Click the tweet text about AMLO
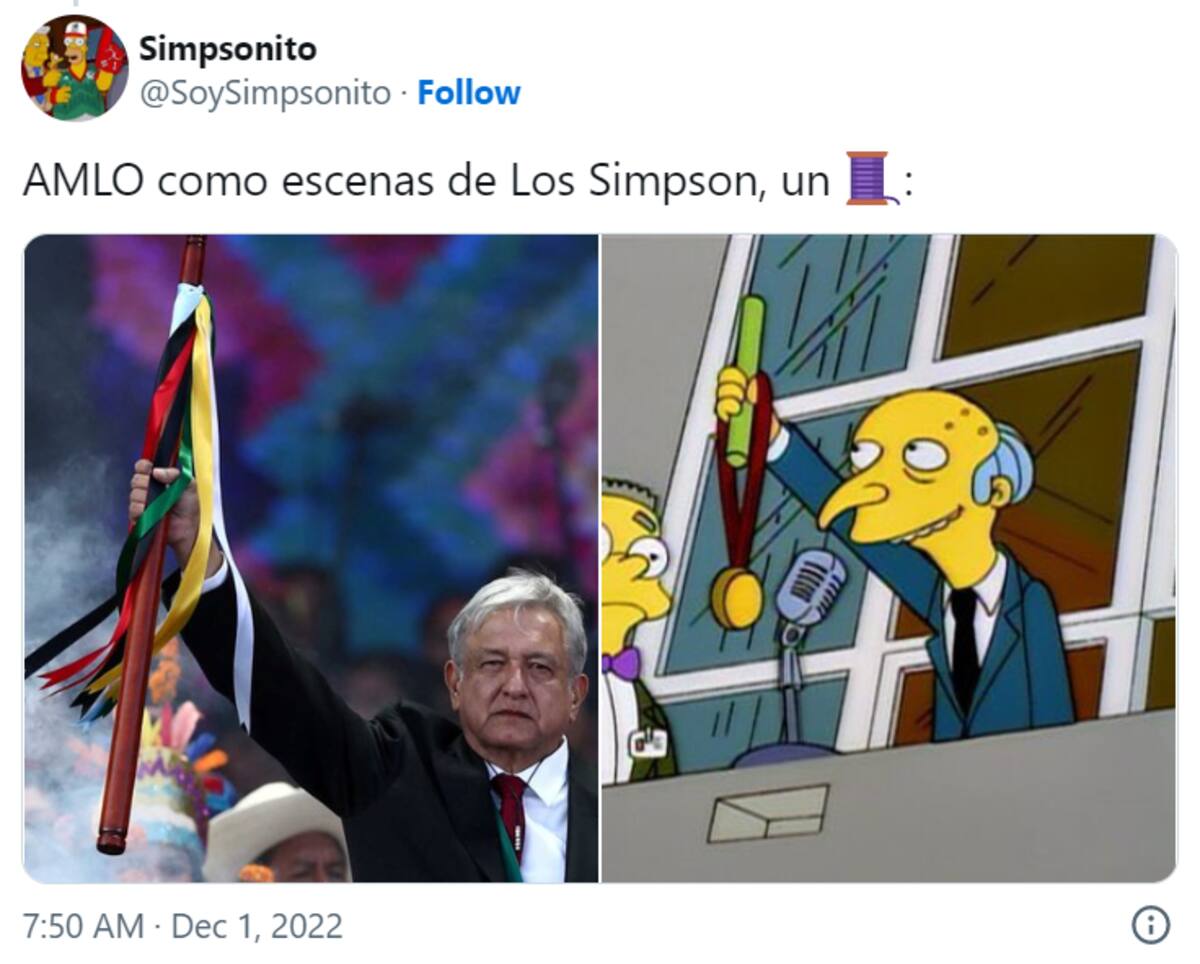1200x964 pixels. (465, 180)
